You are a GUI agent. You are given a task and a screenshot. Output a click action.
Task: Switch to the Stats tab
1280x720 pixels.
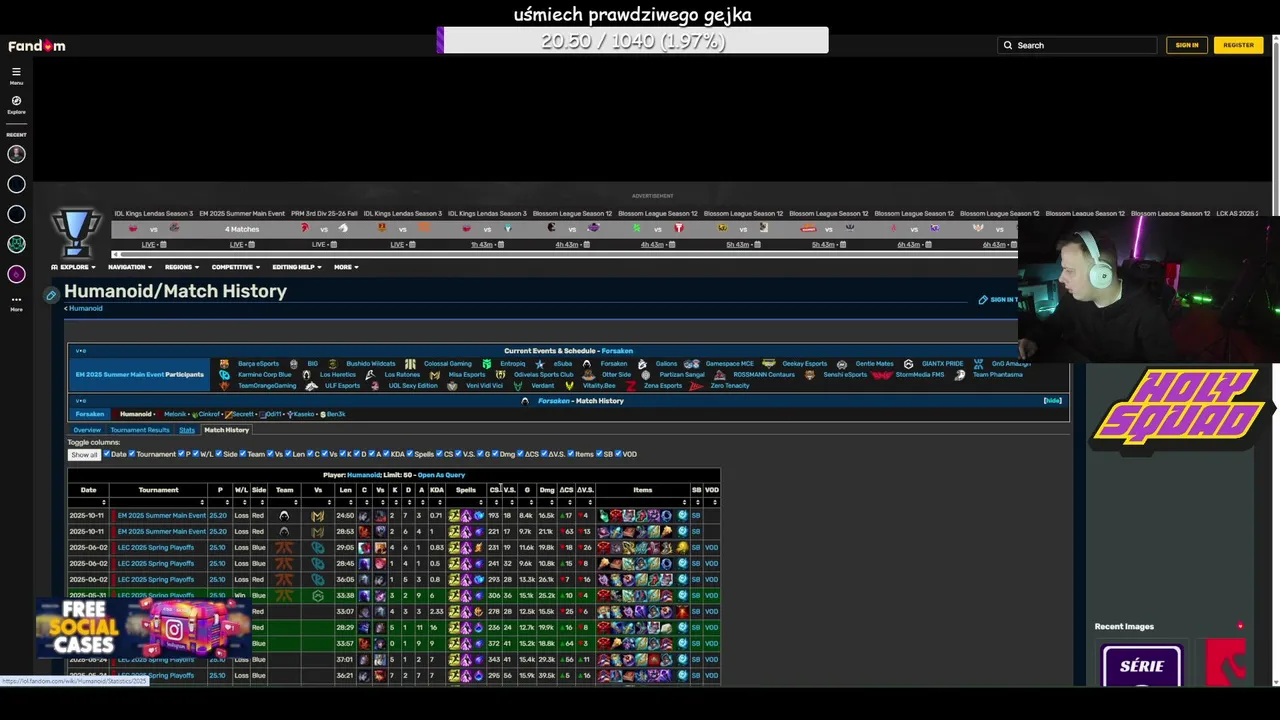187,430
